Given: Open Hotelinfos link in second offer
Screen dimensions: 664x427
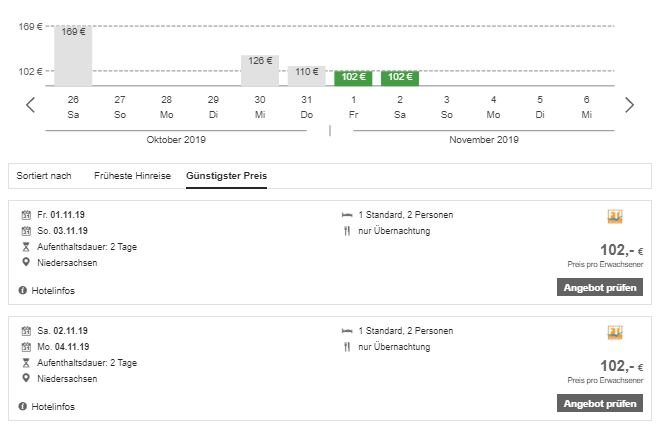Looking at the screenshot, I should pos(53,407).
